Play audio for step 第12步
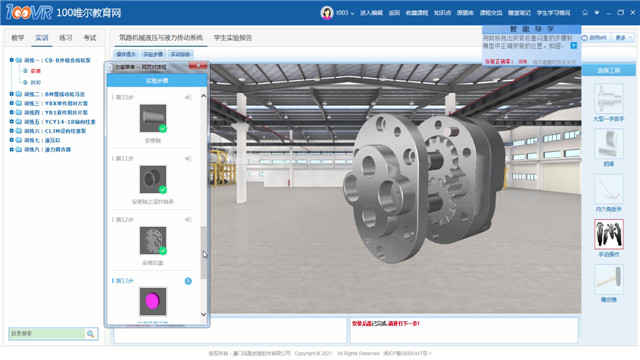640x360 pixels. tap(188, 220)
